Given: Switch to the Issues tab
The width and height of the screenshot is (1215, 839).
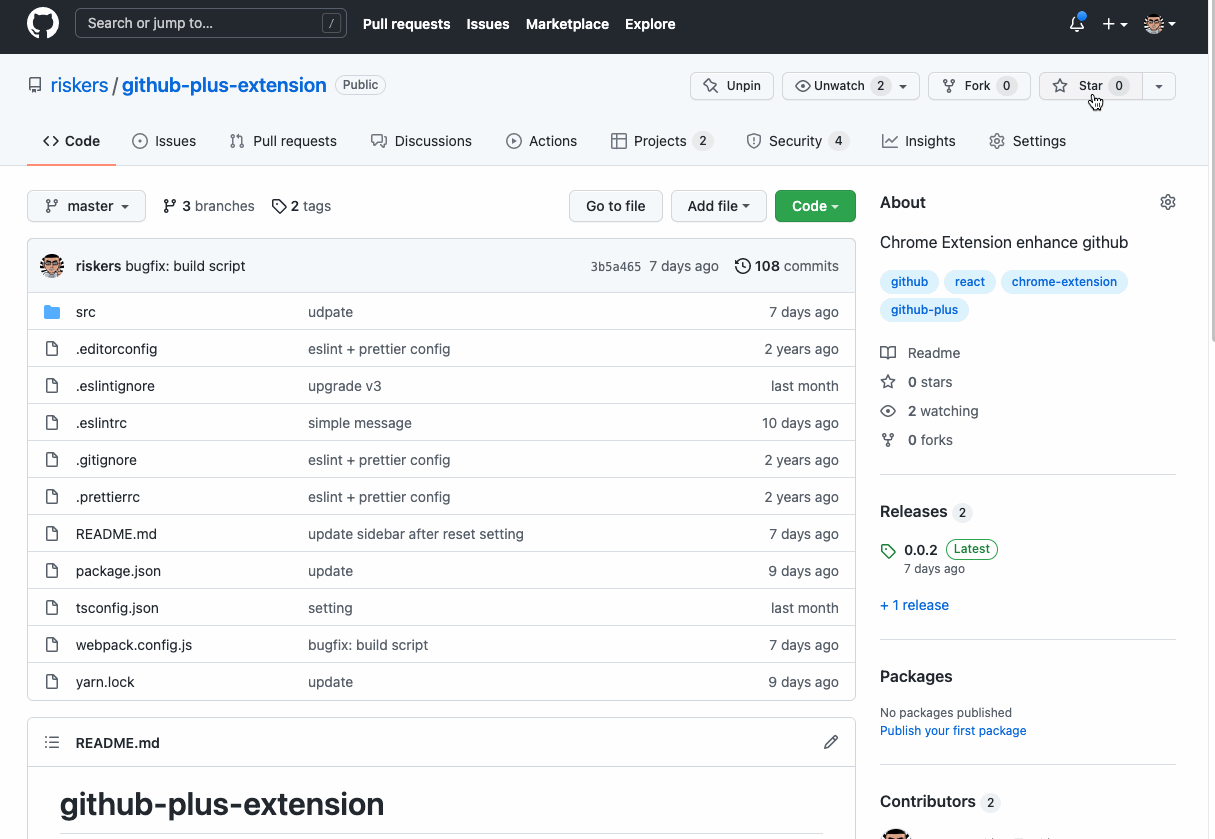Looking at the screenshot, I should 164,141.
